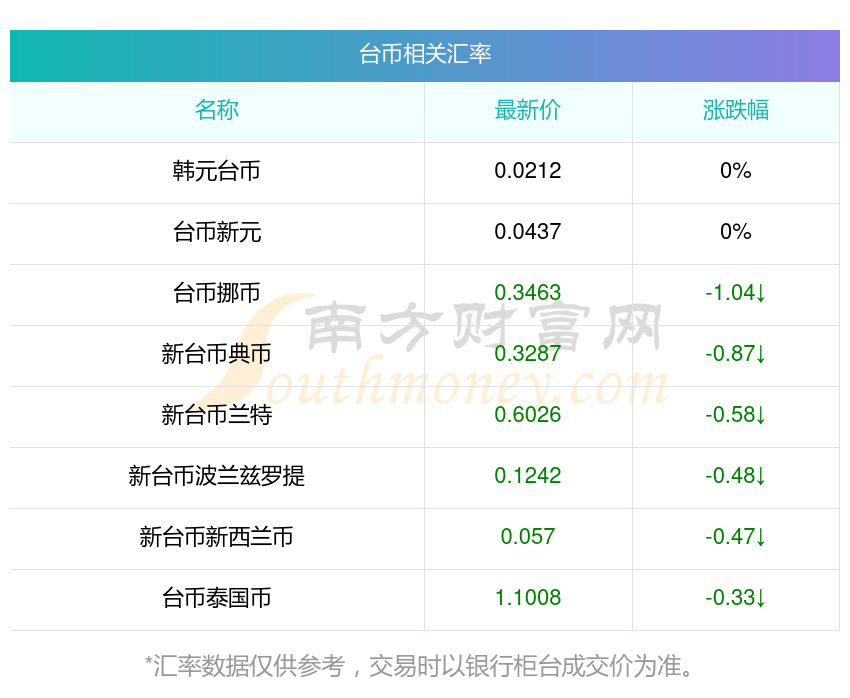
Task: Select the 涨跌幅 column header
Action: (736, 110)
